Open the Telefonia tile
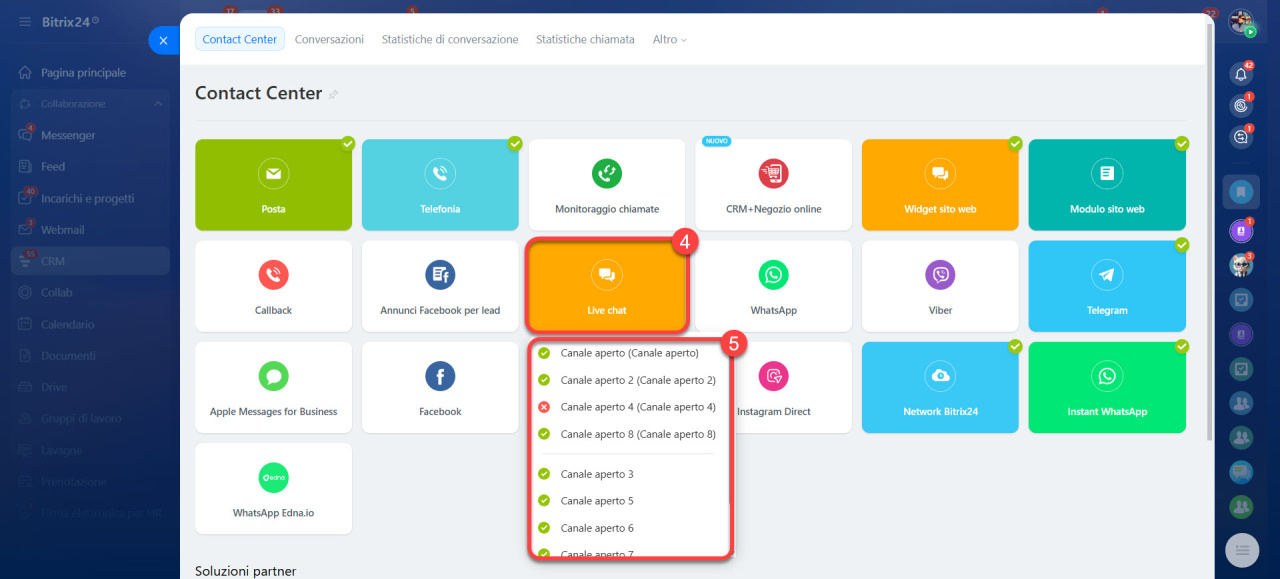This screenshot has height=579, width=1280. 440,185
